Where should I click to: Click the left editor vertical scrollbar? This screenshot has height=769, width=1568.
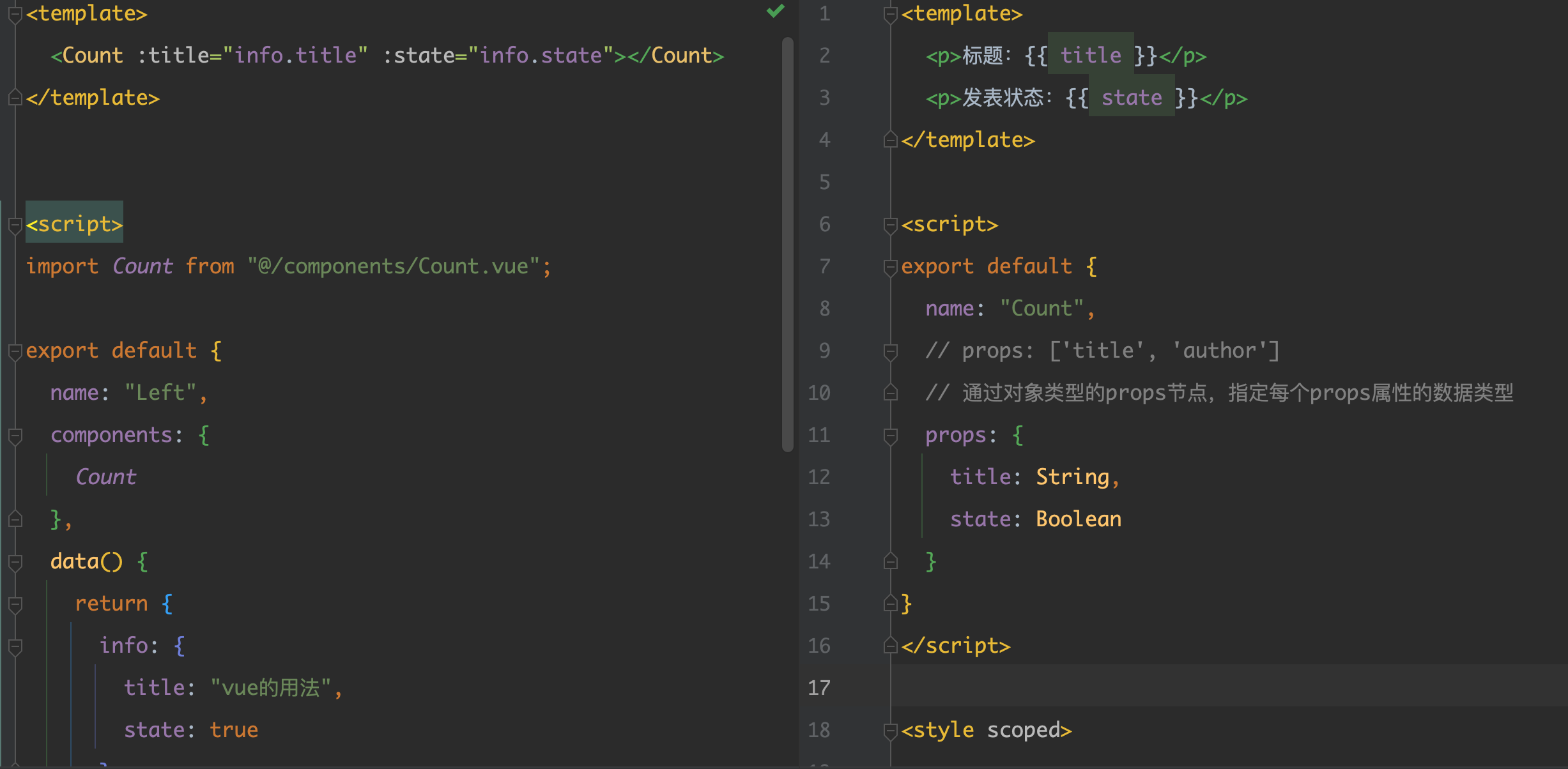coord(787,244)
